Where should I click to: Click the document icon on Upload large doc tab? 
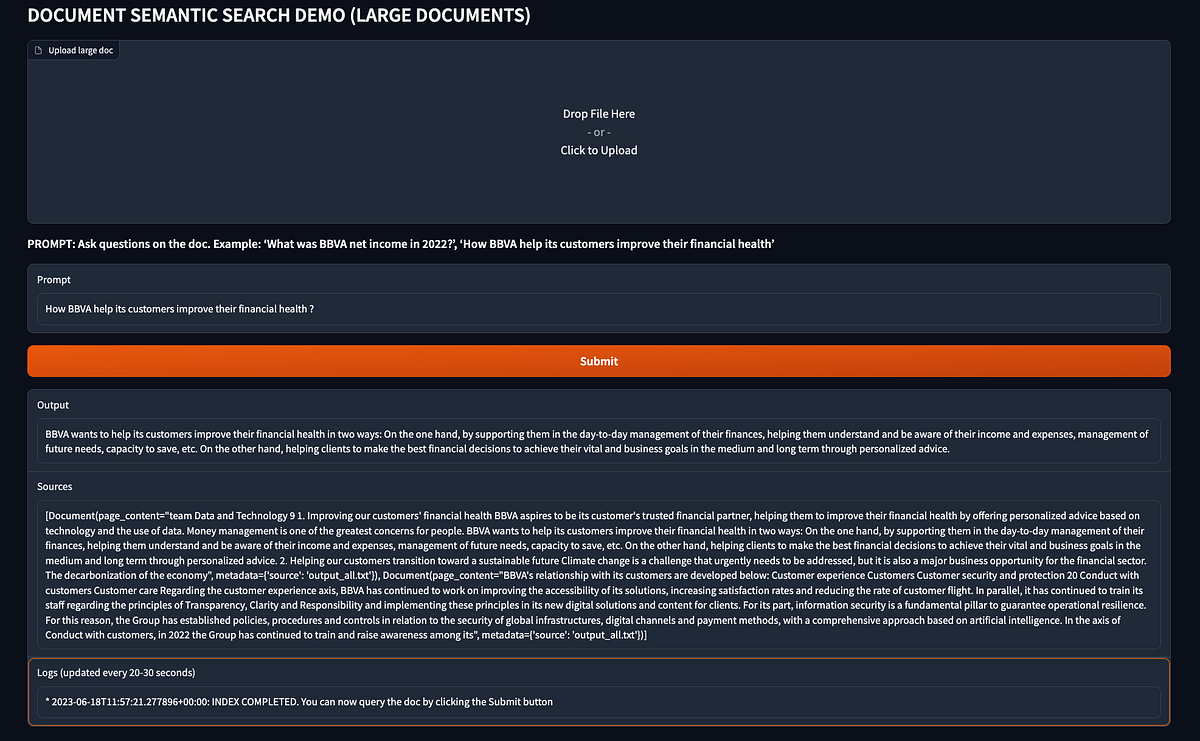point(40,49)
